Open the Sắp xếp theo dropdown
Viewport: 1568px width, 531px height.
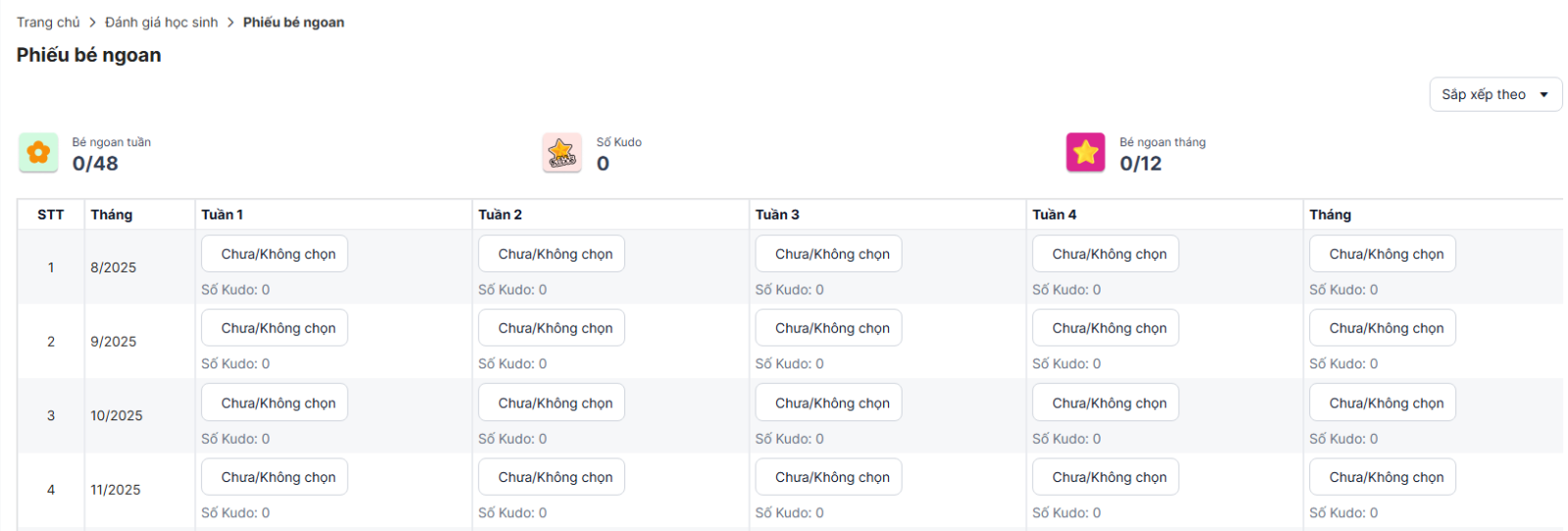[x=1494, y=95]
